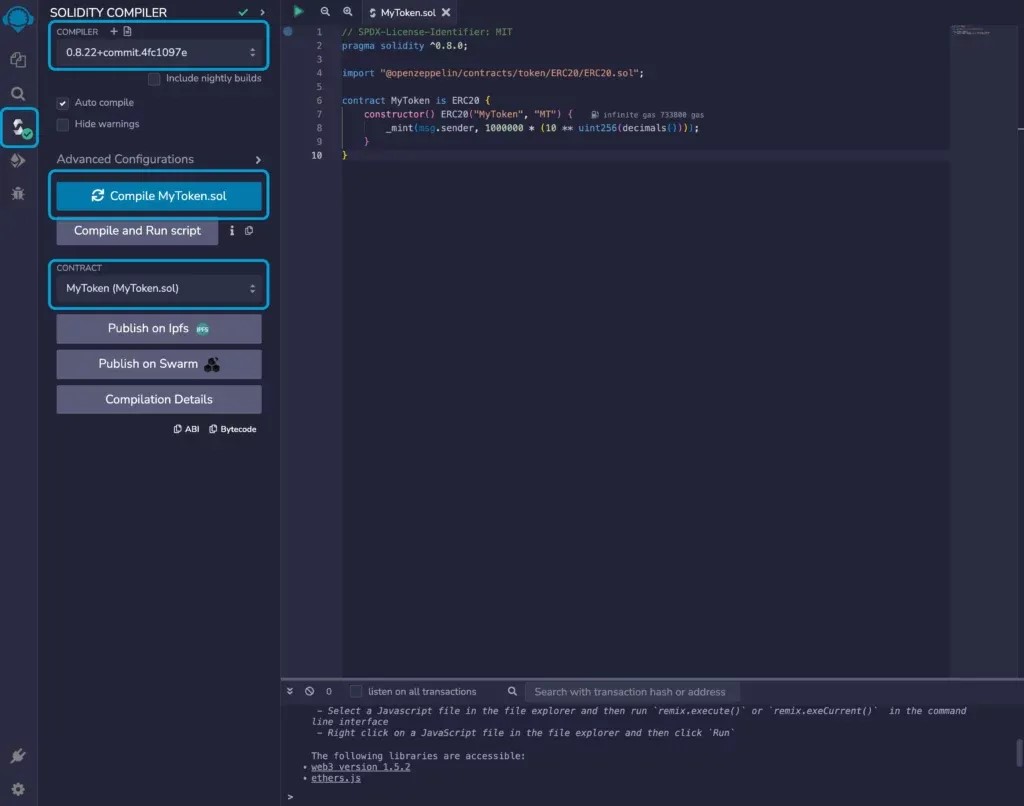The height and width of the screenshot is (806, 1024).
Task: Open the Settings gear icon
Action: 18,789
